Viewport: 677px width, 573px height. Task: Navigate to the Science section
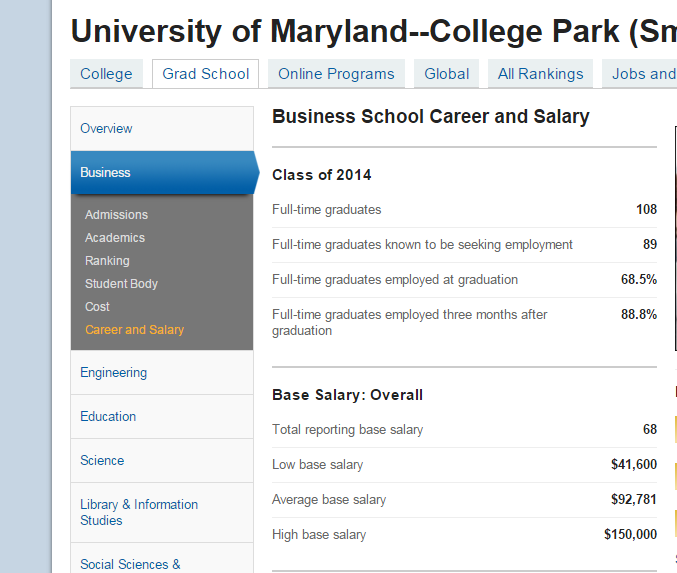102,461
